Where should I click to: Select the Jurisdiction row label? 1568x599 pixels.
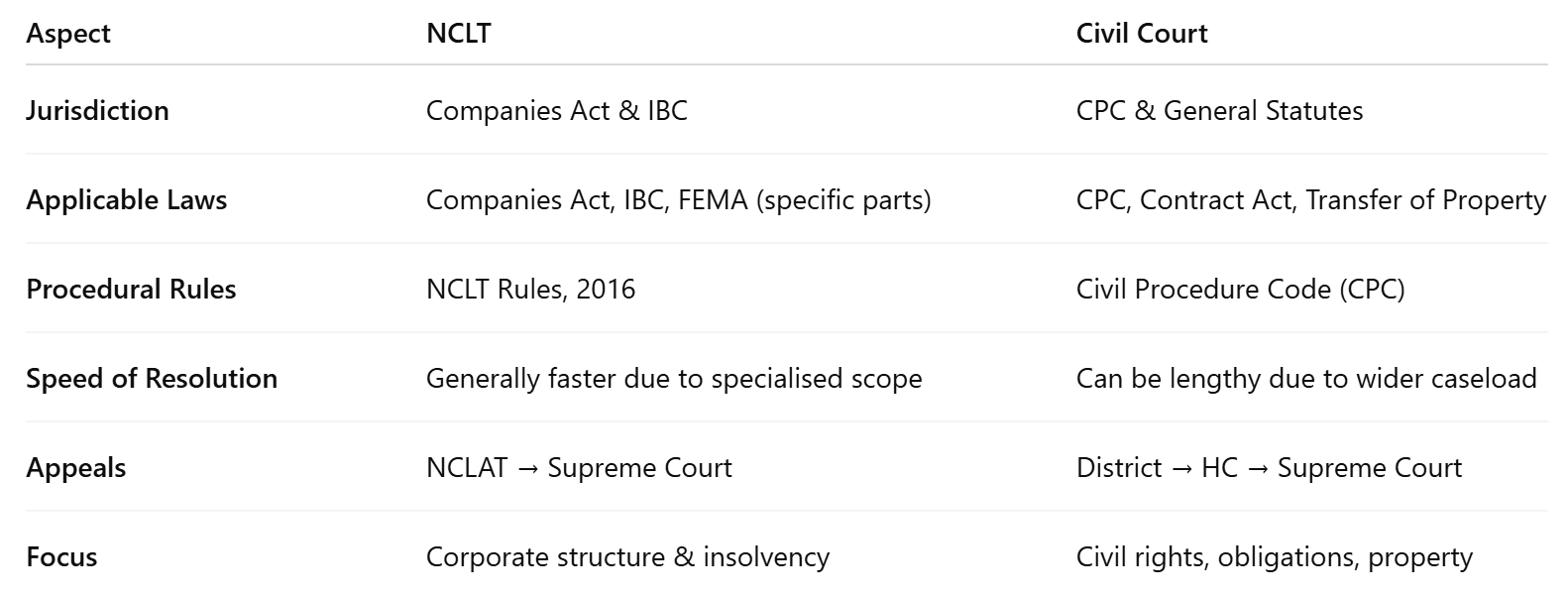pos(97,110)
